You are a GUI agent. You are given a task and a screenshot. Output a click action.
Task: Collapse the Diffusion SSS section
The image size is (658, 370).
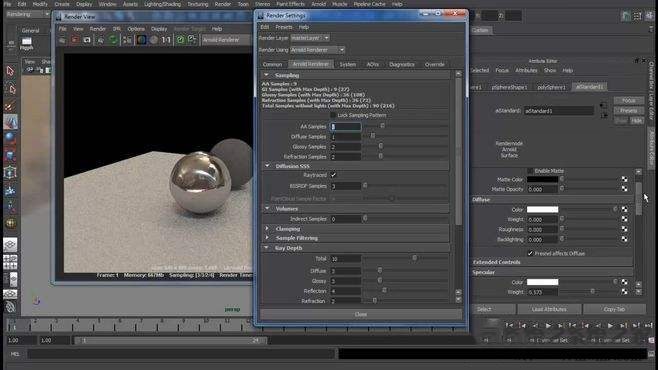tap(267, 166)
